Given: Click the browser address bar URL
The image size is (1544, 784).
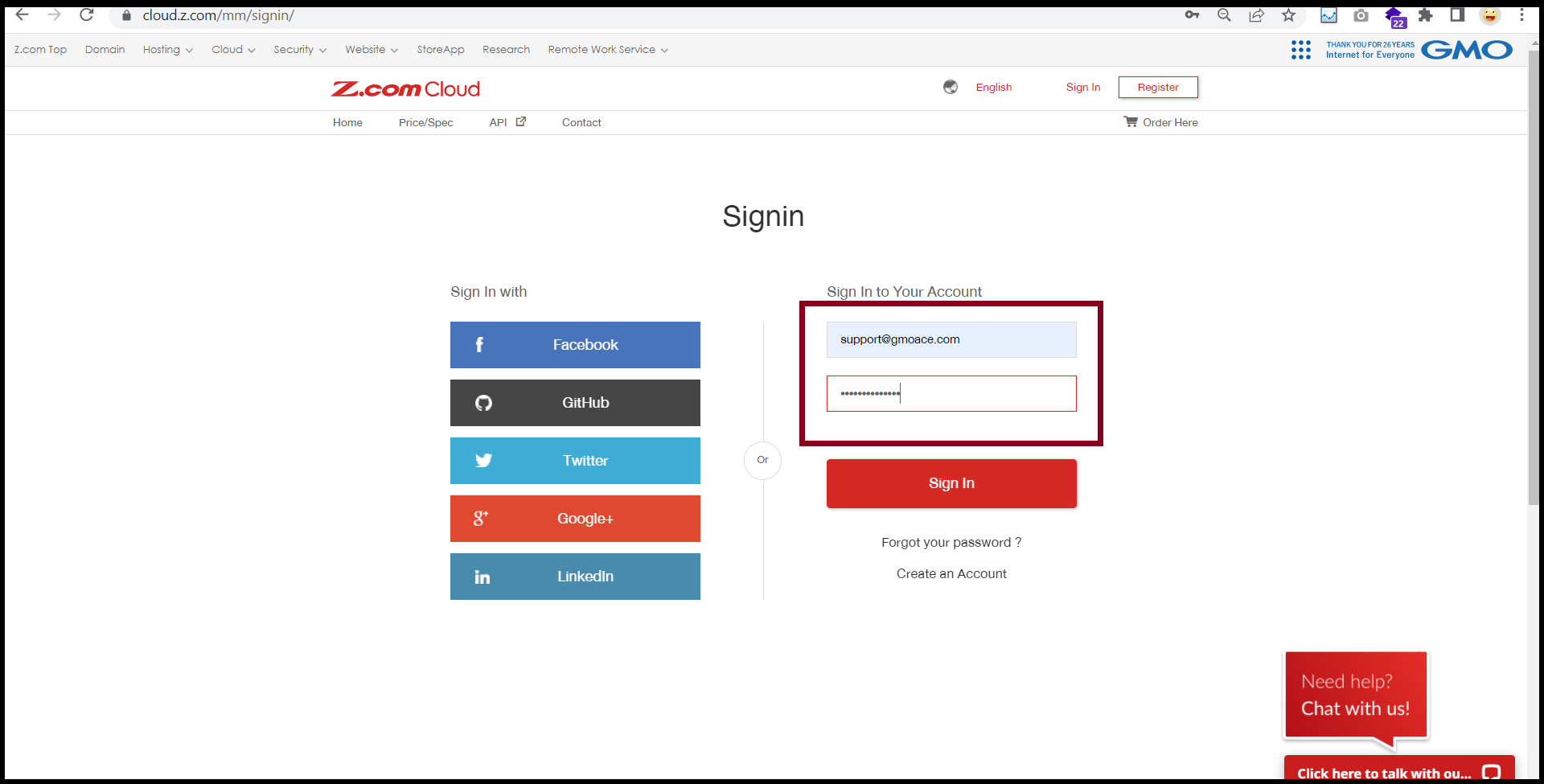Looking at the screenshot, I should [x=219, y=15].
